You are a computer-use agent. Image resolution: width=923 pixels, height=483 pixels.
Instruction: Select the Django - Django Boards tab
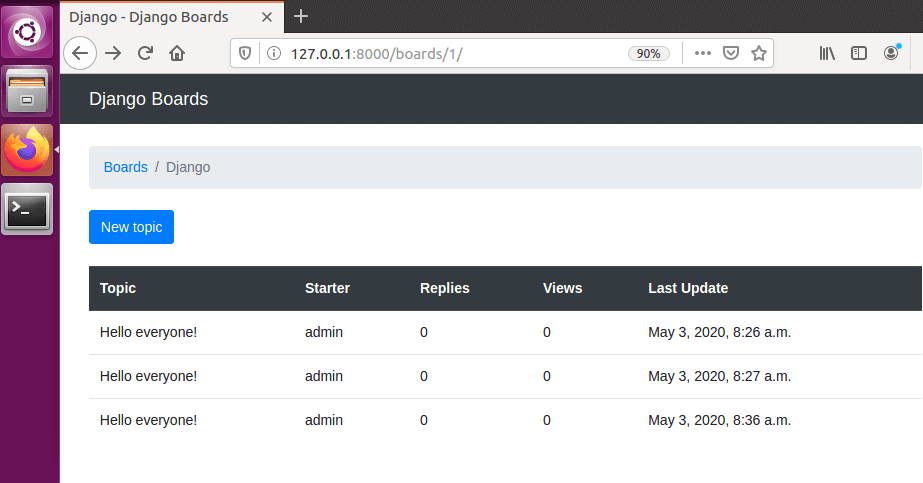point(172,17)
